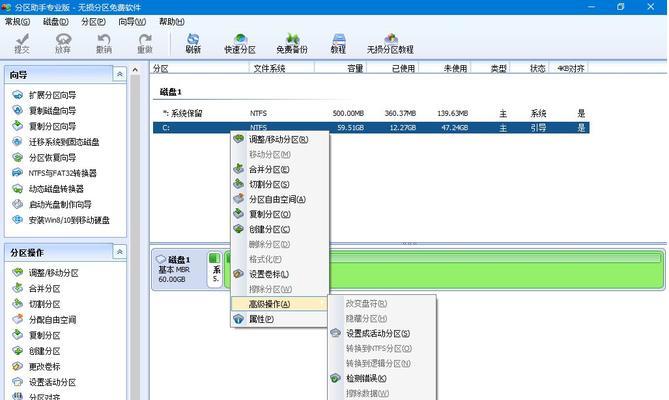The image size is (669, 400).
Task: Click 复制分区 in 分区操作 panel
Action: point(36,335)
